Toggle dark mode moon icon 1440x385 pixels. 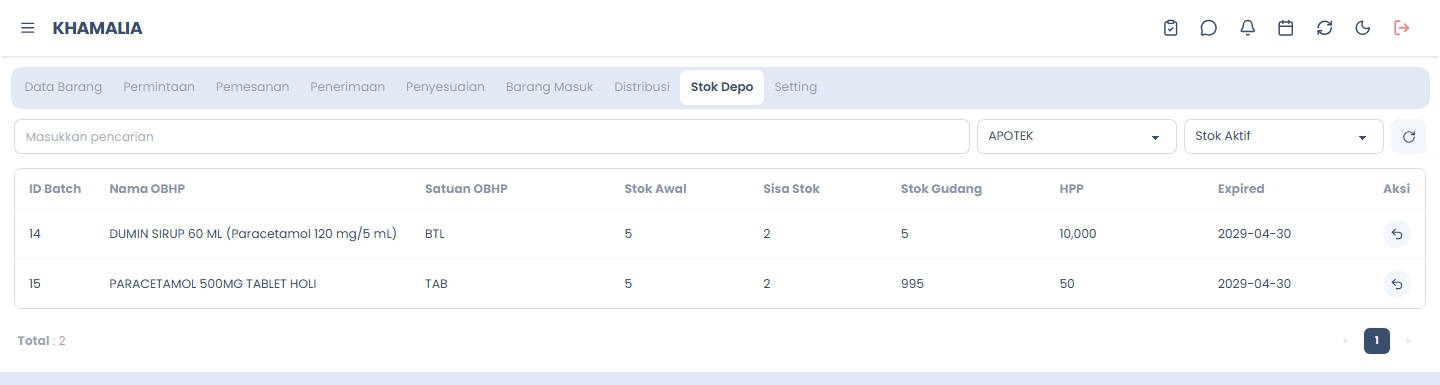tap(1363, 28)
